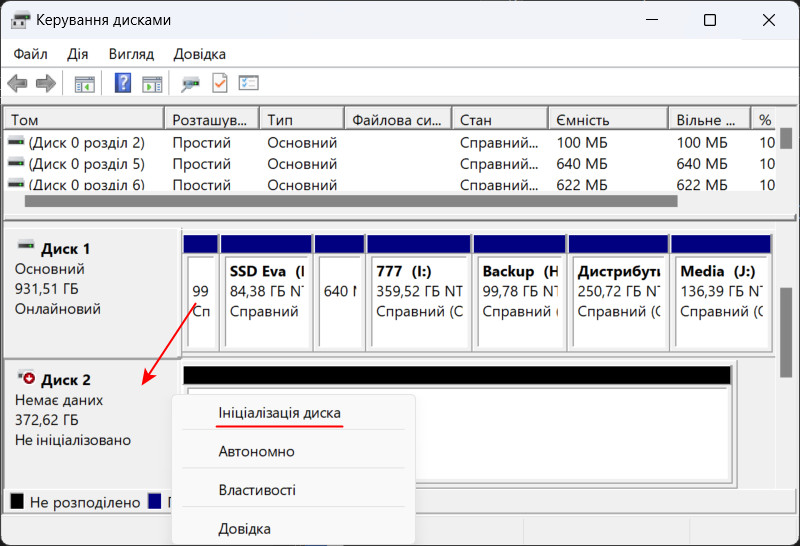Click the drive icon of розділ 5 row
This screenshot has height=546, width=800.
pos(16,163)
